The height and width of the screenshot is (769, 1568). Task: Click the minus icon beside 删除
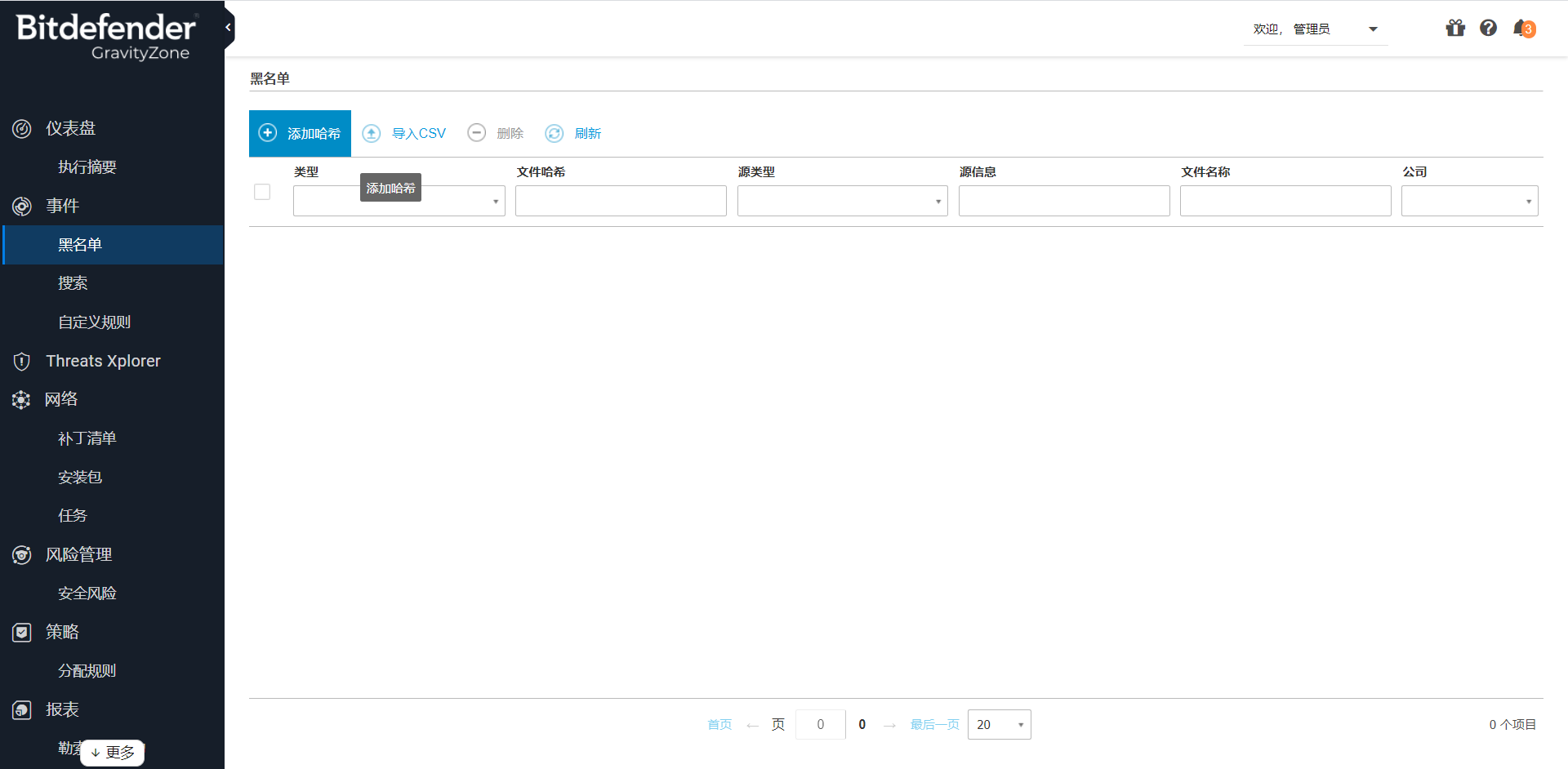[x=477, y=133]
